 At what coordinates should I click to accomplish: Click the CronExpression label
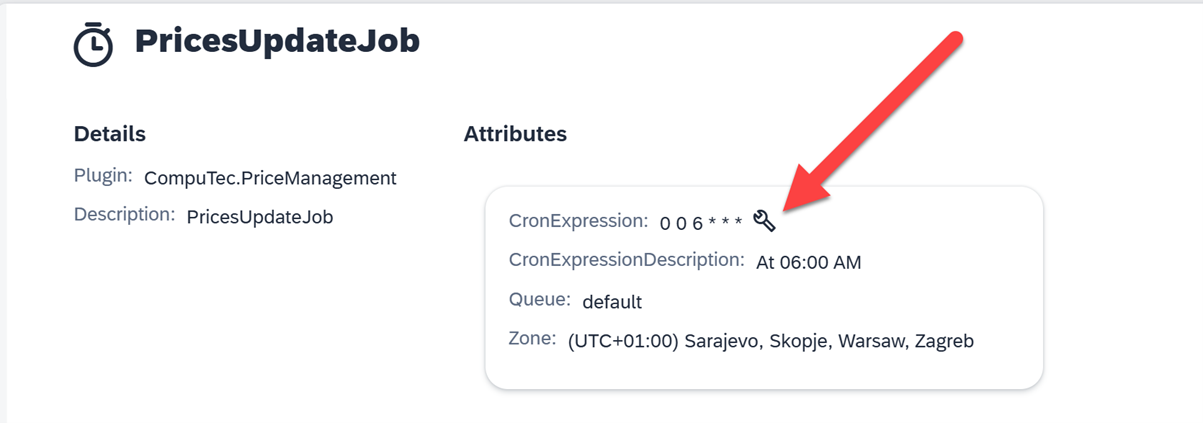pos(578,221)
